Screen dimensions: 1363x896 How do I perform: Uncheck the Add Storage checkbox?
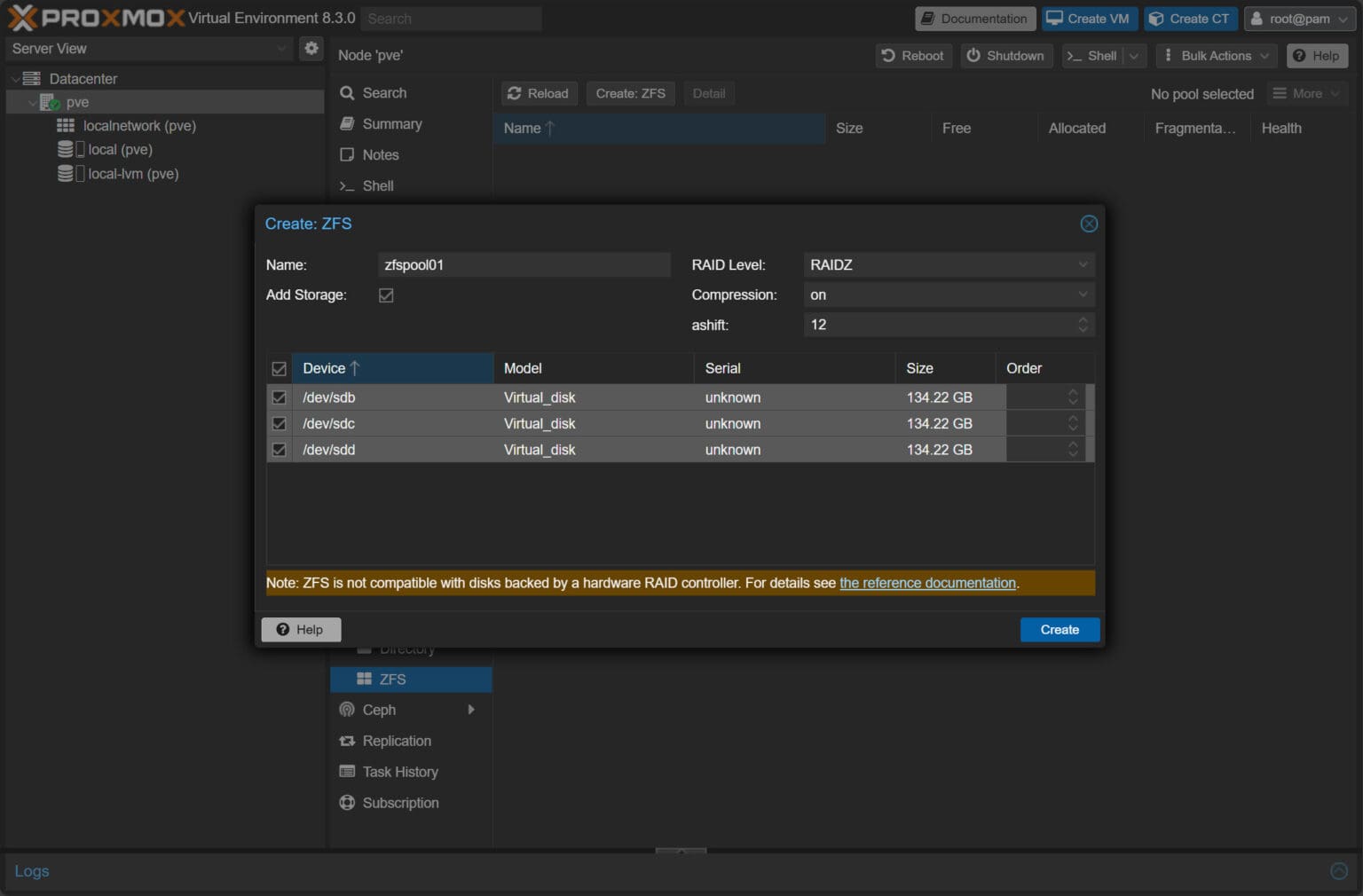tap(386, 295)
